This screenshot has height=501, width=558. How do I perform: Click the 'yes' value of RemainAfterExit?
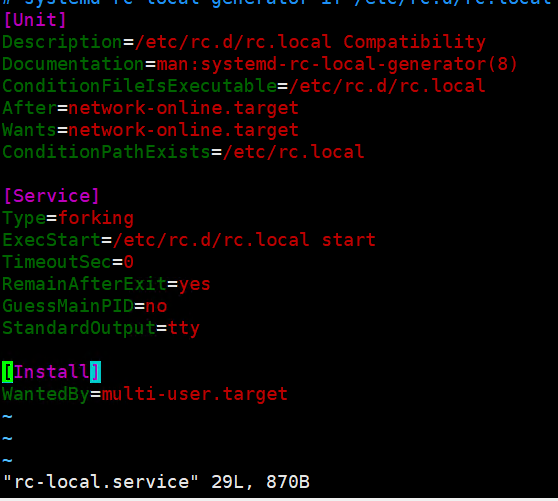(194, 285)
